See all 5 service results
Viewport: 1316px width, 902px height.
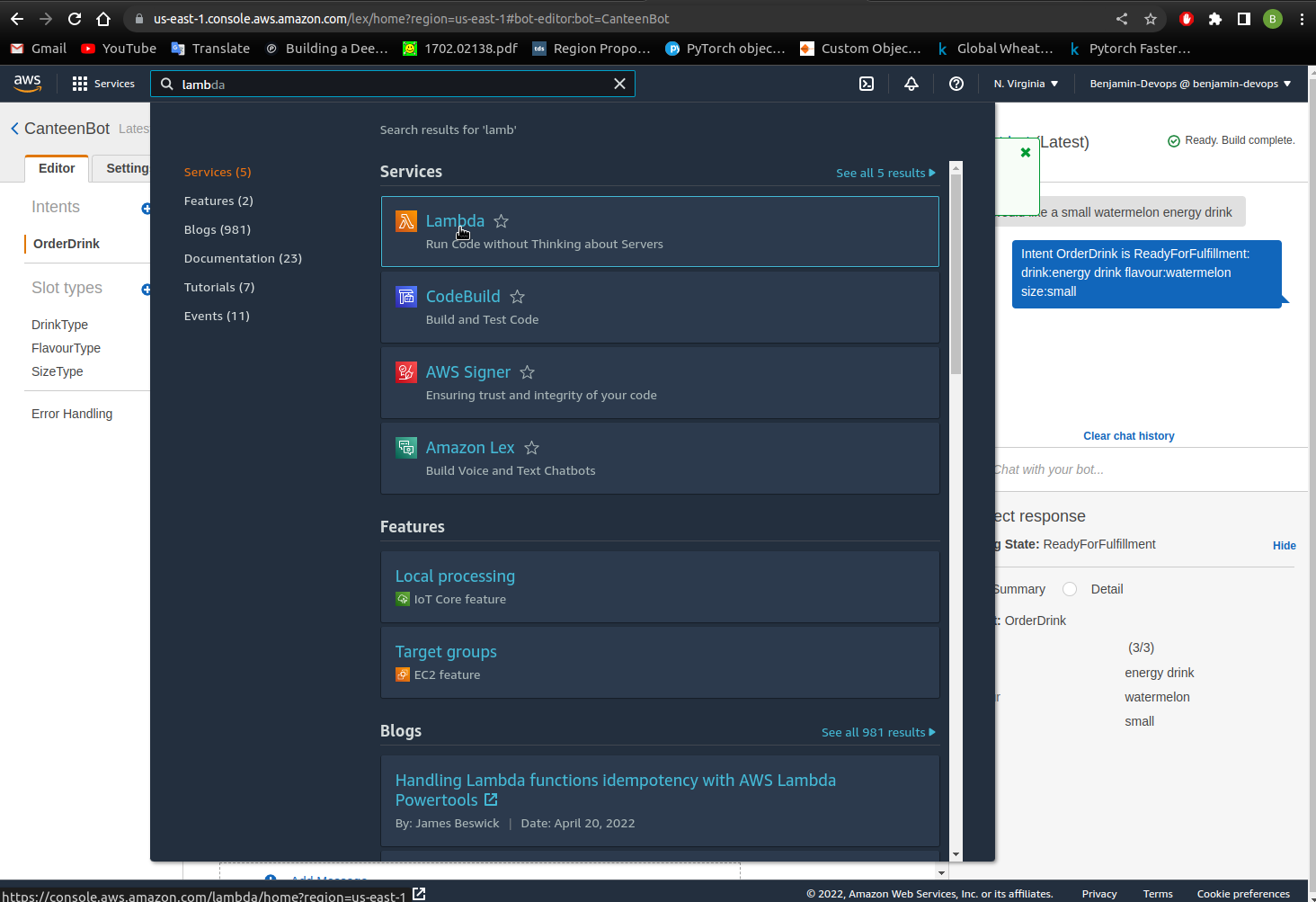click(x=885, y=173)
